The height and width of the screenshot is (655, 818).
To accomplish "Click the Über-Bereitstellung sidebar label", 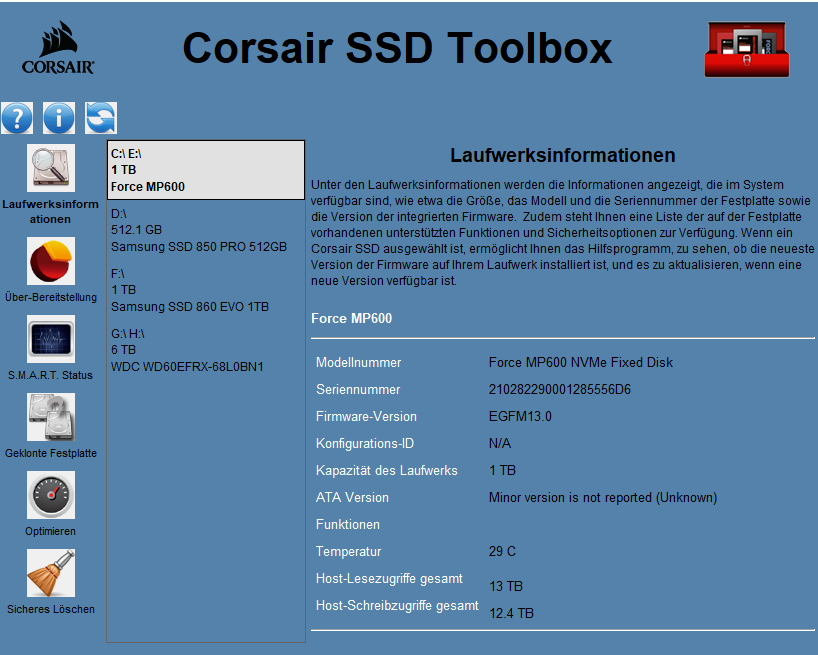I will point(51,297).
